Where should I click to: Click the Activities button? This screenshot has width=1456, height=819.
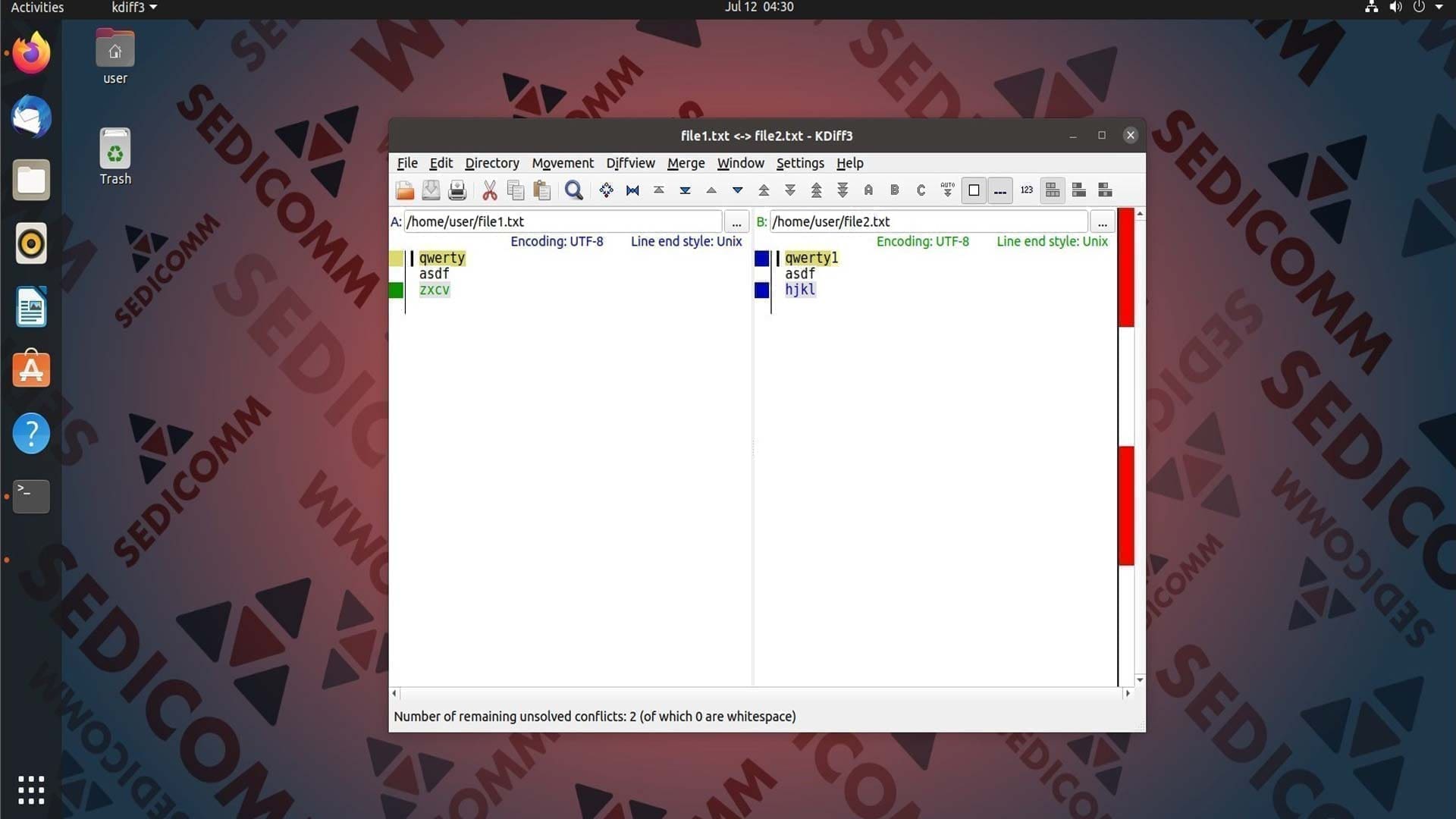(x=37, y=8)
